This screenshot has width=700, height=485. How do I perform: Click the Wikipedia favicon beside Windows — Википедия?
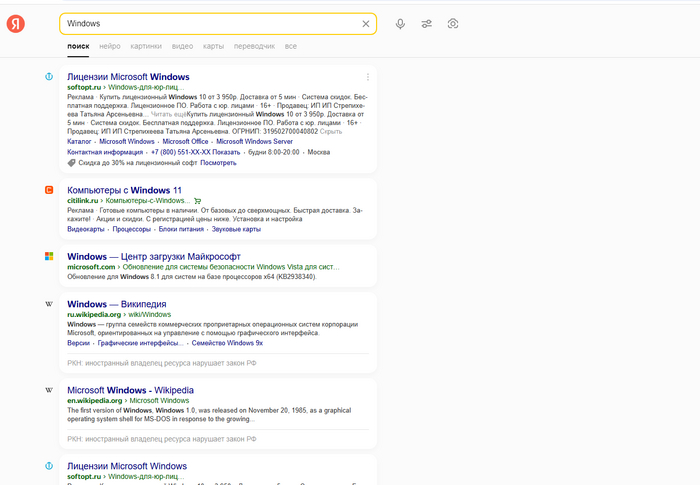49,304
